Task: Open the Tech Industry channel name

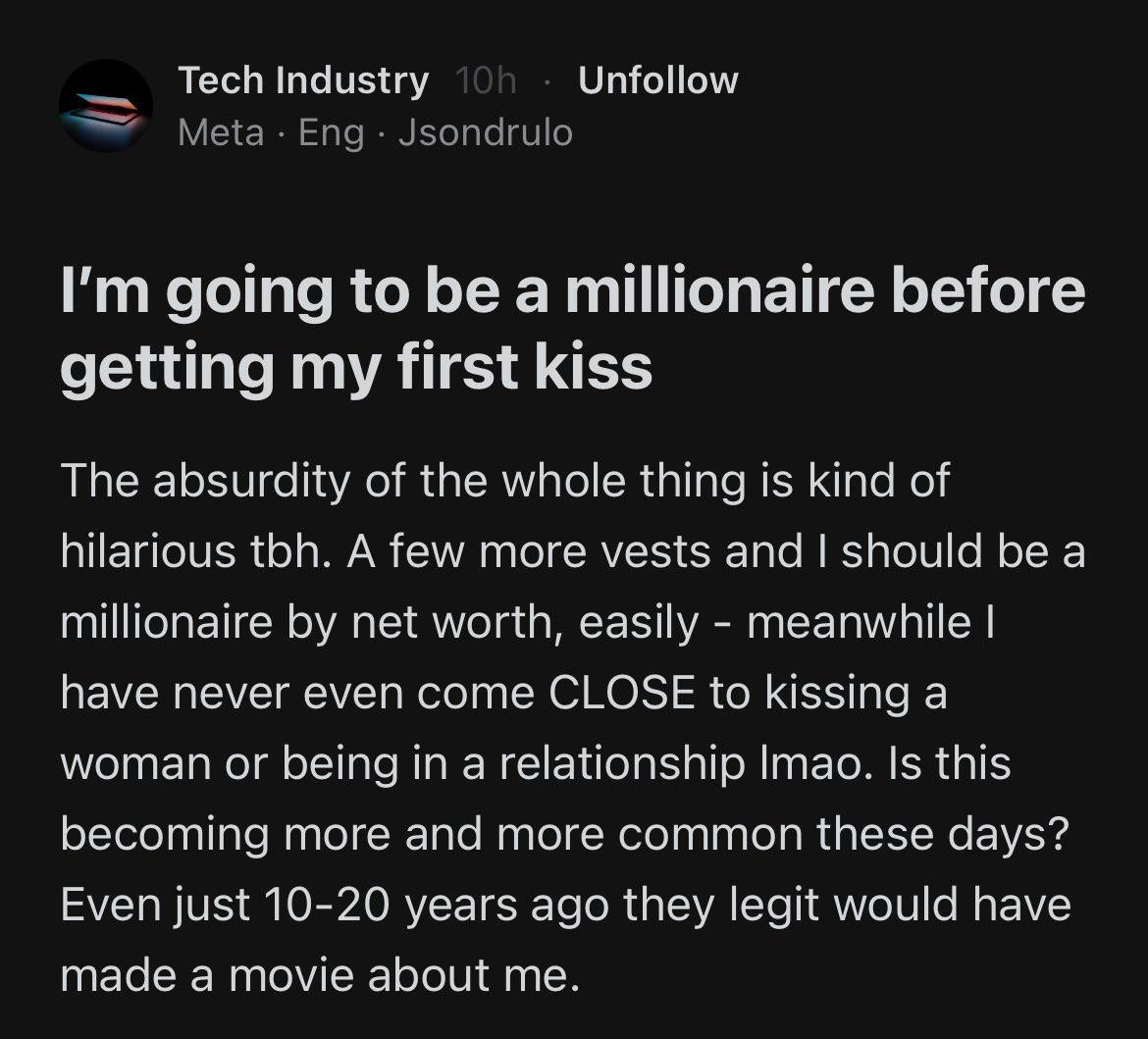Action: tap(303, 80)
